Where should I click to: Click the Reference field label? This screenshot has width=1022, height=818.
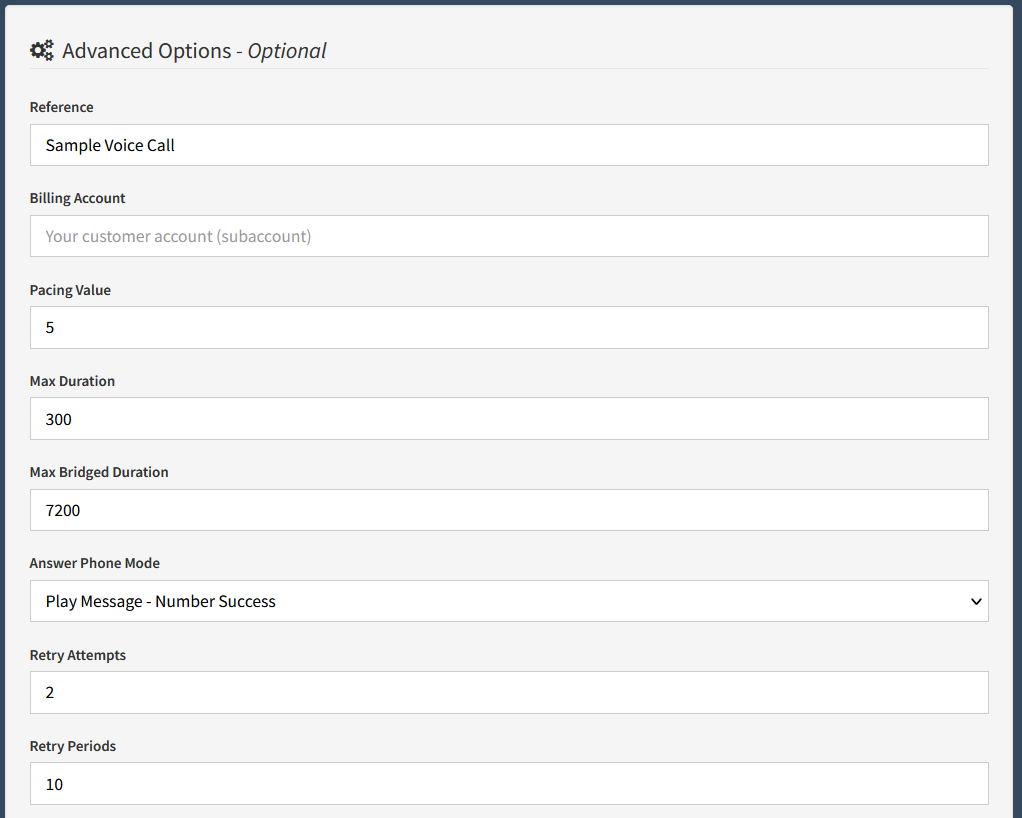(61, 107)
